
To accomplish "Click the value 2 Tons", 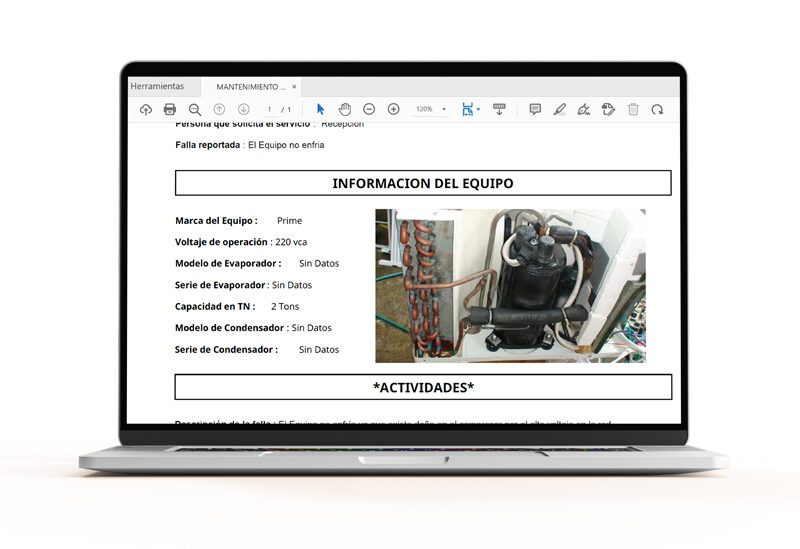I will click(285, 306).
